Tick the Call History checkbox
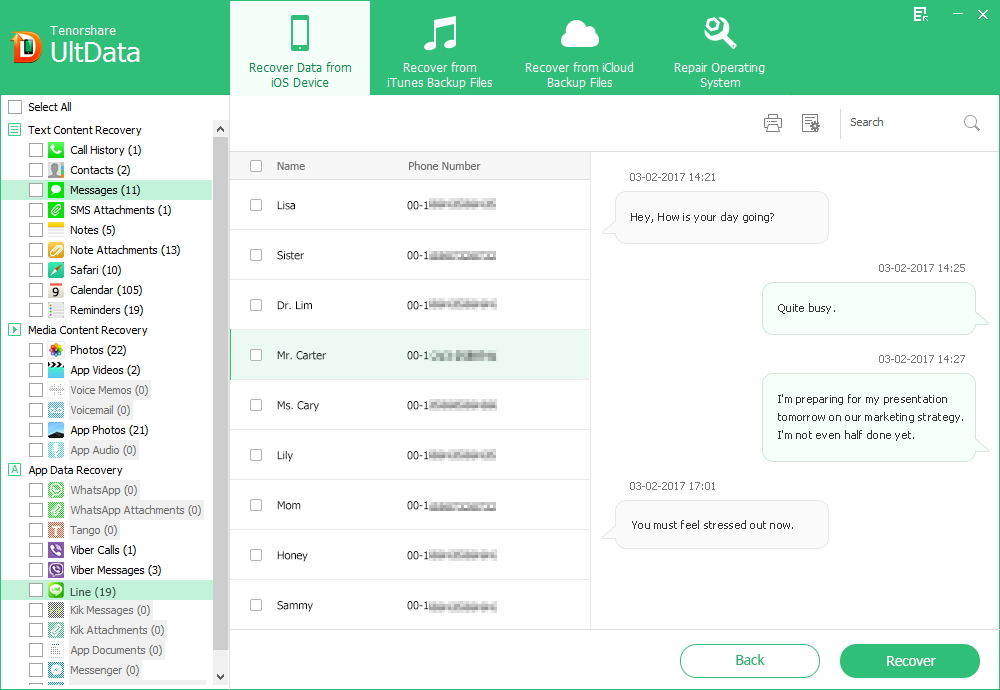Screen dimensions: 1000x690 [36, 150]
